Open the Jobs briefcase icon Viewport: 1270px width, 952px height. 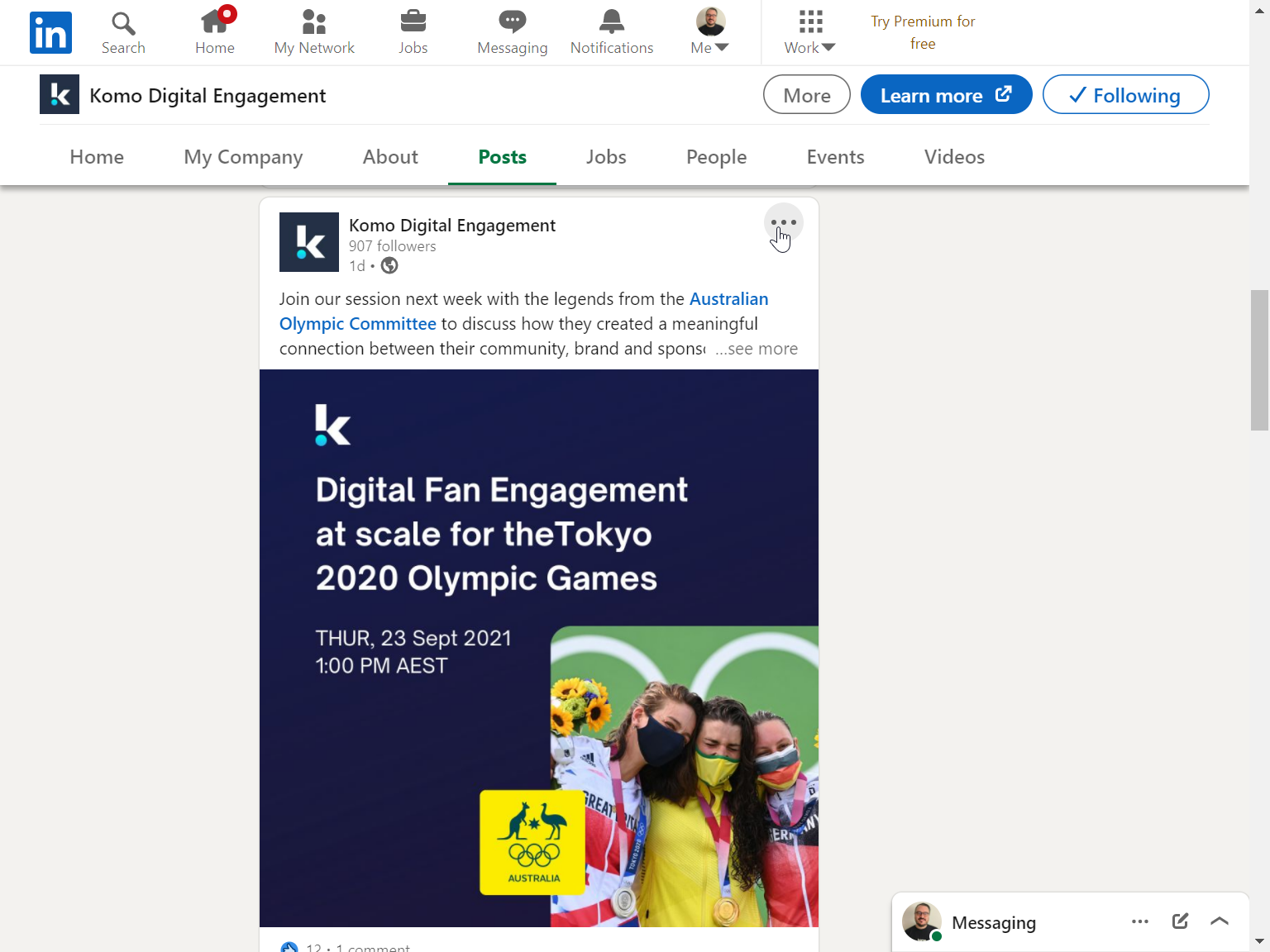tap(413, 21)
